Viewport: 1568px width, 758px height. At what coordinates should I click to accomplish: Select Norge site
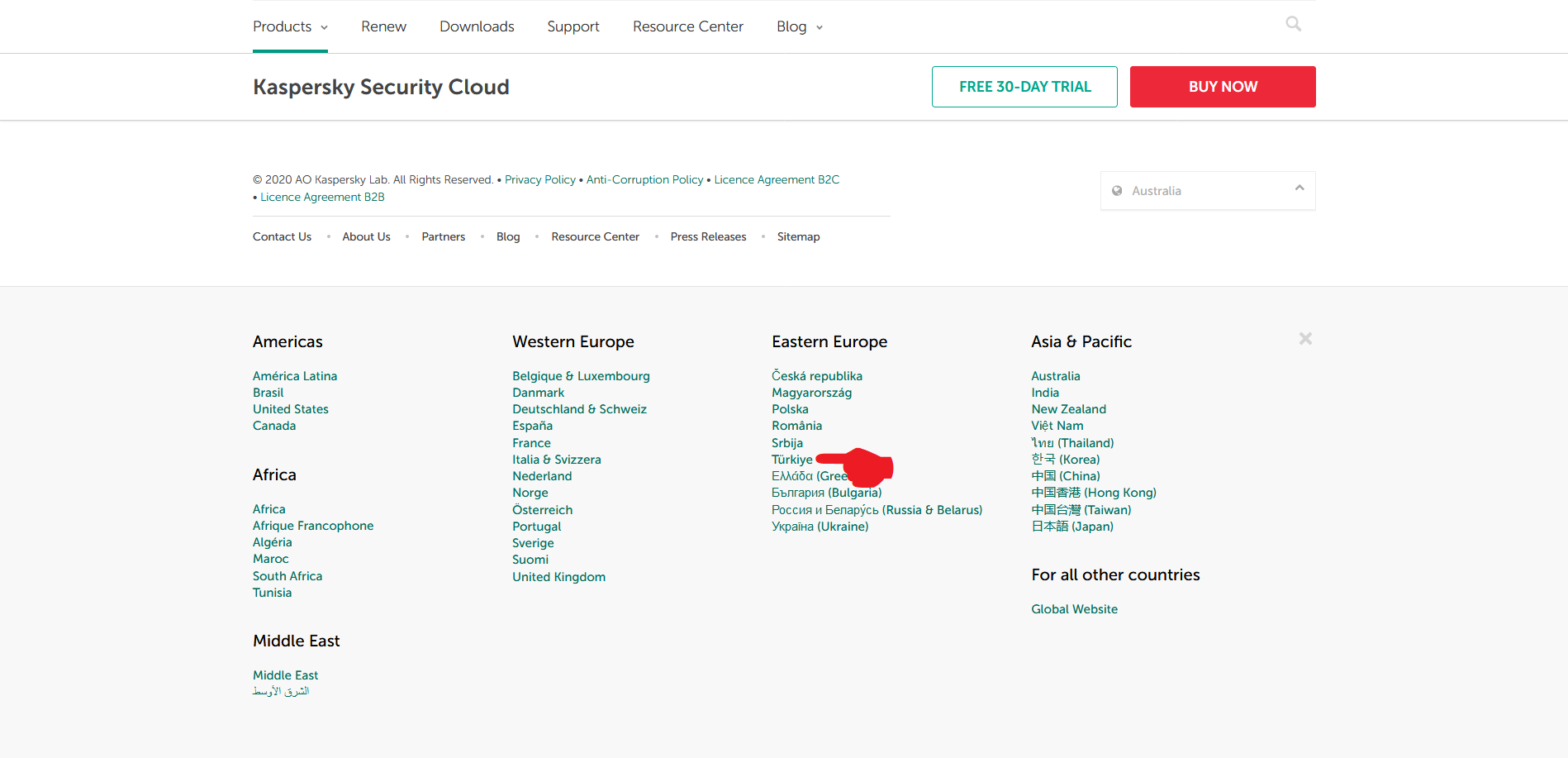[530, 493]
